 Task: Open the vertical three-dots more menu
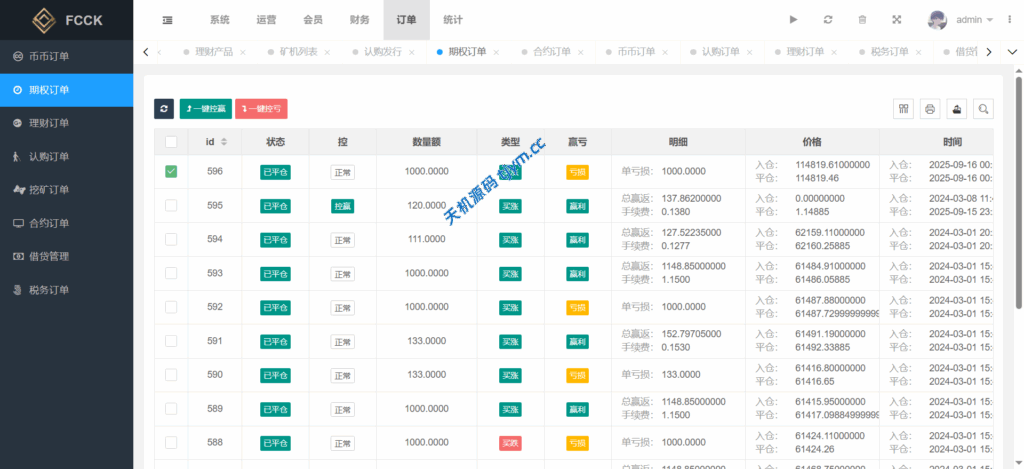point(1010,20)
